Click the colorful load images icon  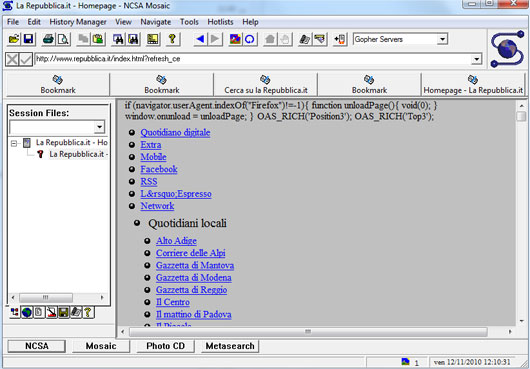click(235, 39)
